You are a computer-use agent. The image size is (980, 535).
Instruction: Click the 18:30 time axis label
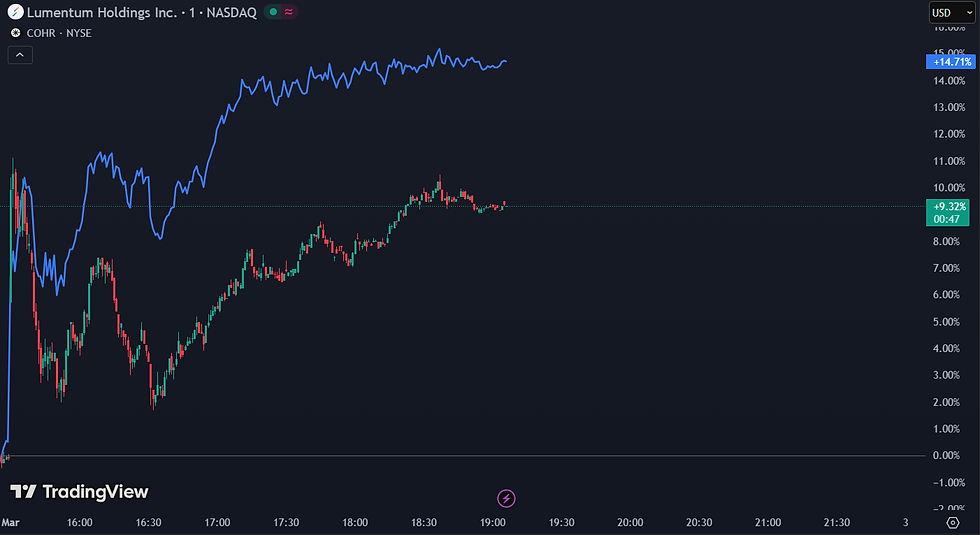point(423,522)
